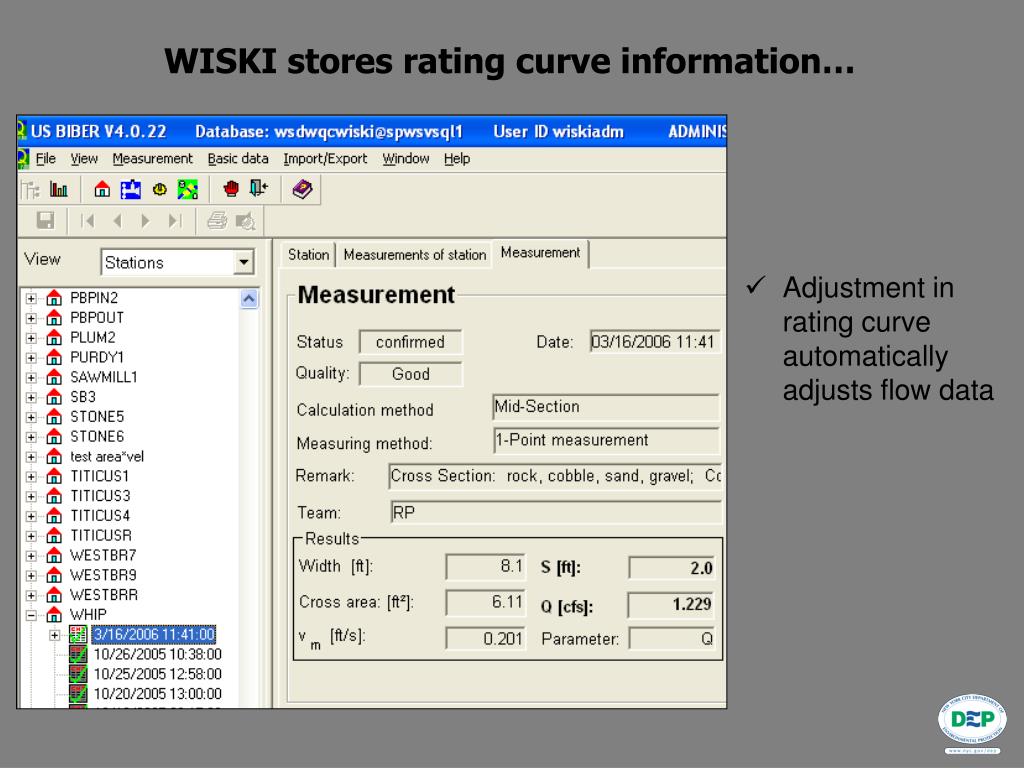Click the house icon beside TITICUS1
Viewport: 1024px width, 768px height.
click(x=54, y=477)
